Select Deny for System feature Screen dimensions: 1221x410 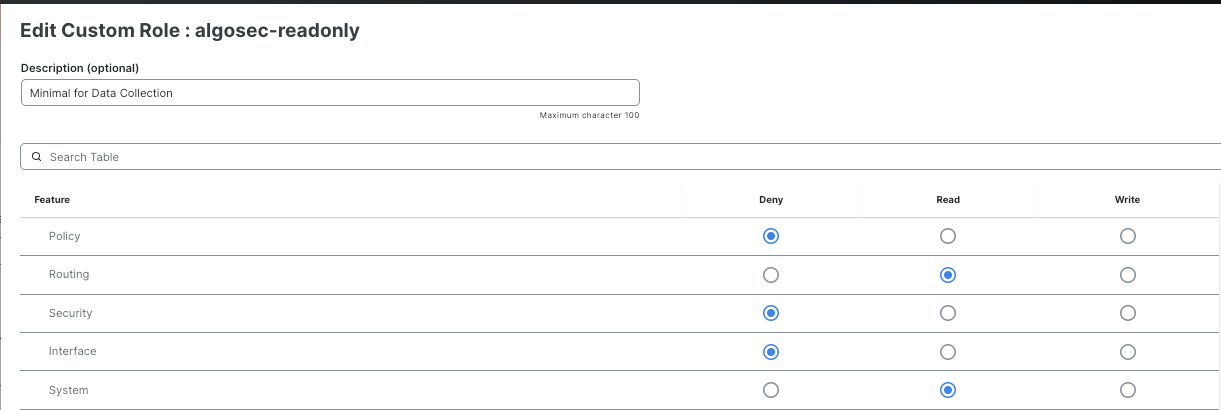point(770,390)
